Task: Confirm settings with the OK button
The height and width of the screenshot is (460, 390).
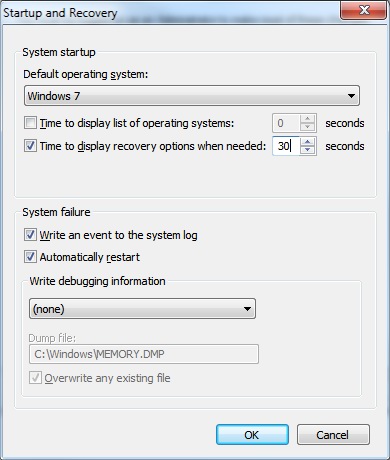Action: coord(252,435)
